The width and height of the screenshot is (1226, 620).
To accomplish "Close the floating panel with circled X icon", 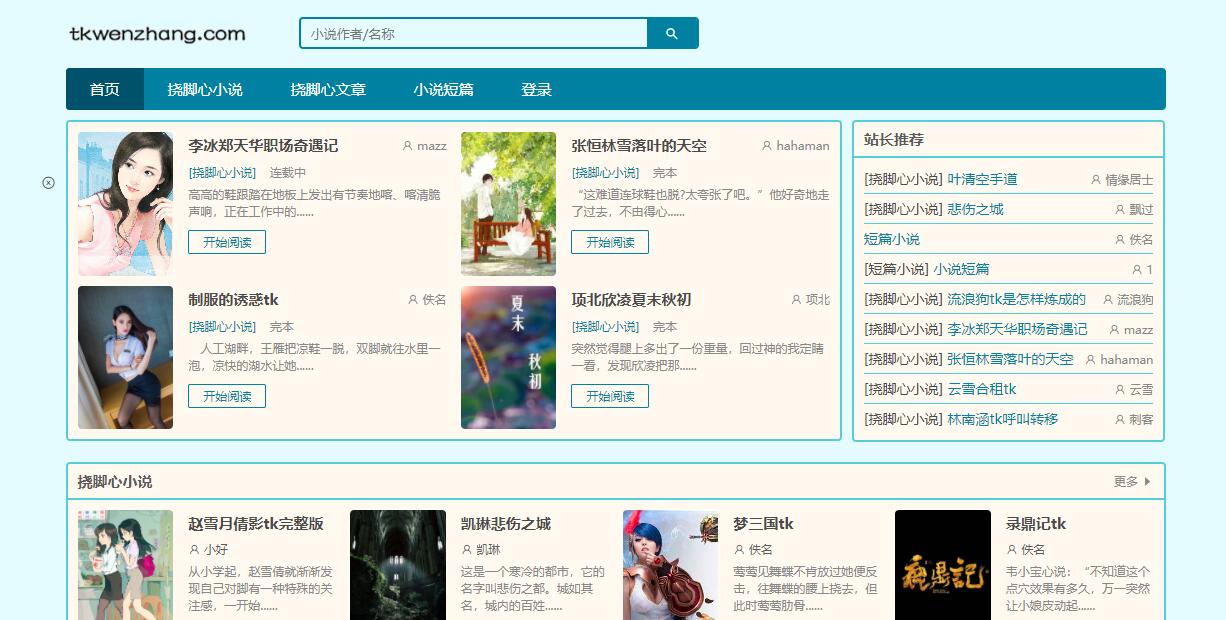I will [48, 182].
